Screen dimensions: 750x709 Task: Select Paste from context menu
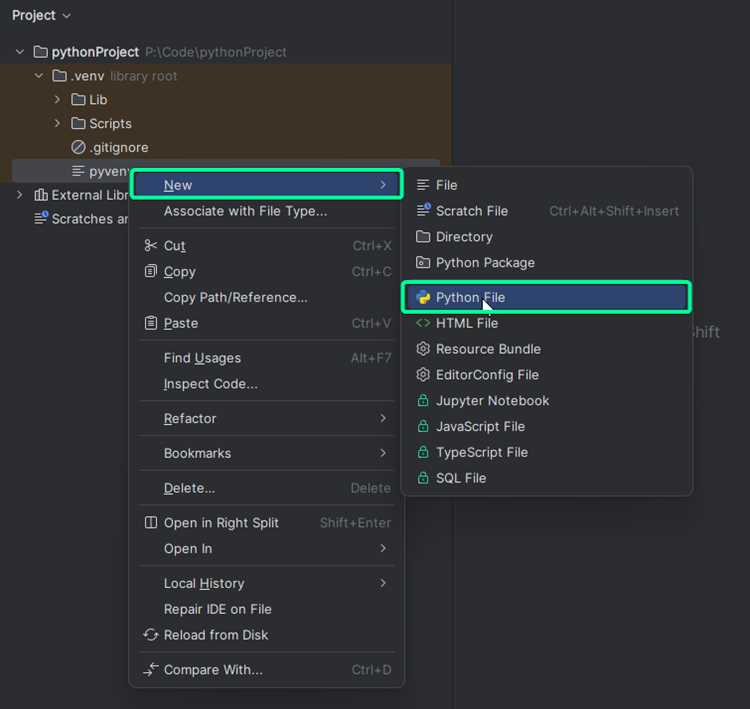[x=267, y=323]
